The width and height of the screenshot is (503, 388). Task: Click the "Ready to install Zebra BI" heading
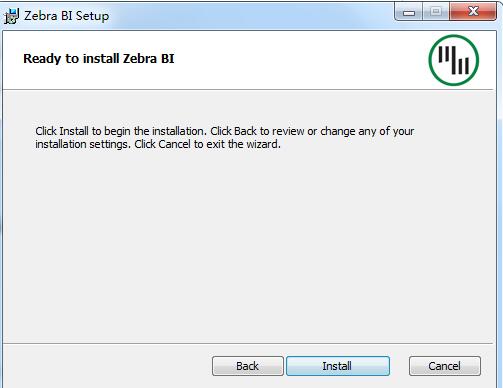point(99,59)
